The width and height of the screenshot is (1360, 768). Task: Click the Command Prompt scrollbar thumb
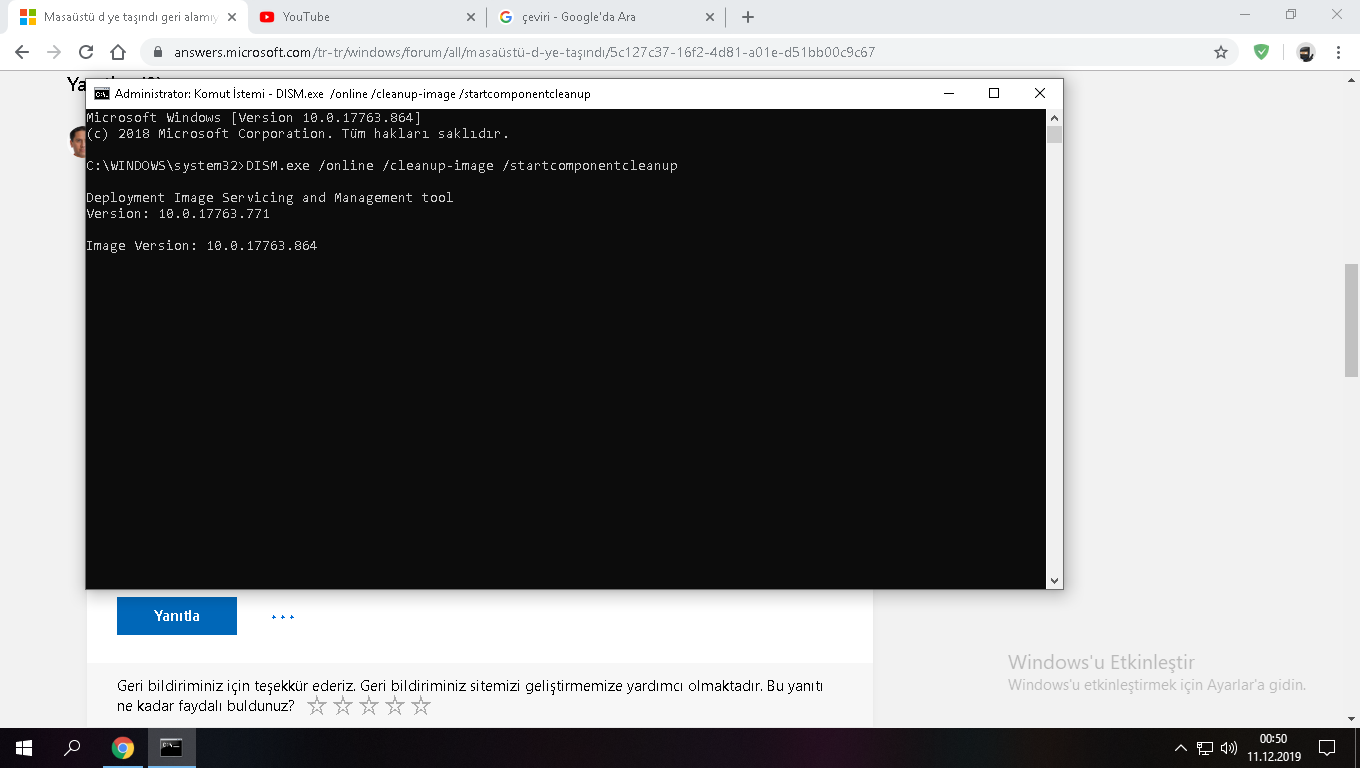1054,135
